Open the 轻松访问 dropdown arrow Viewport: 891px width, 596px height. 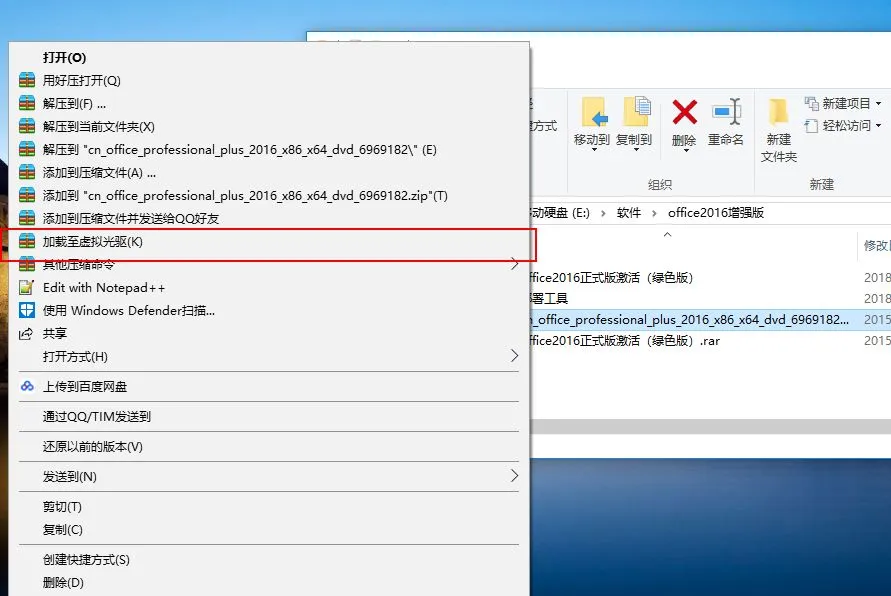click(x=878, y=126)
